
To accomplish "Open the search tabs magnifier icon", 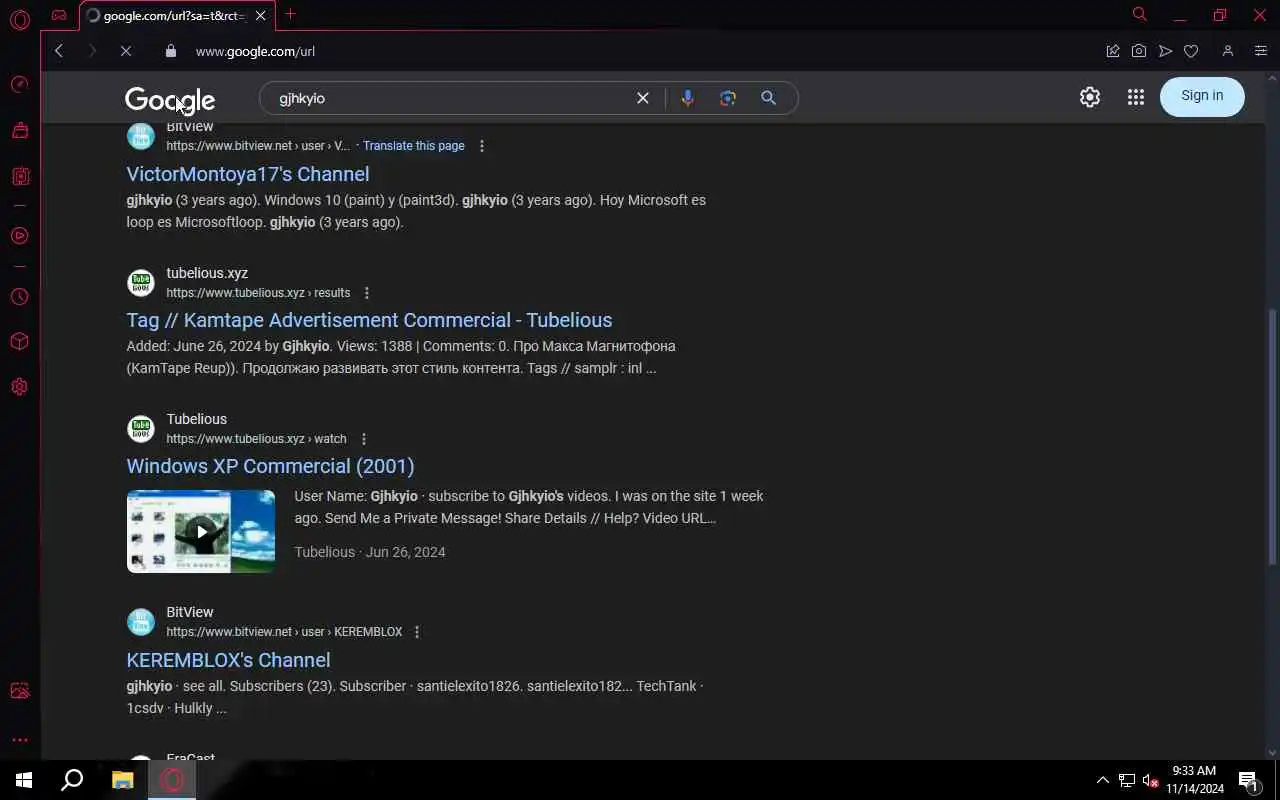I will coord(1139,14).
